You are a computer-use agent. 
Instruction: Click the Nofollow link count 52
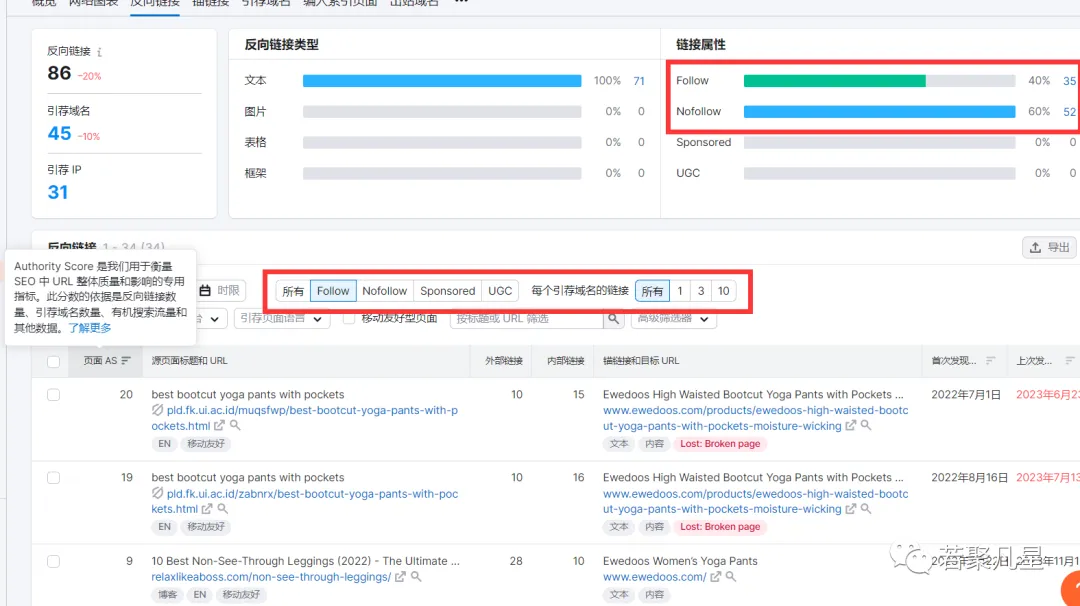tap(1070, 112)
